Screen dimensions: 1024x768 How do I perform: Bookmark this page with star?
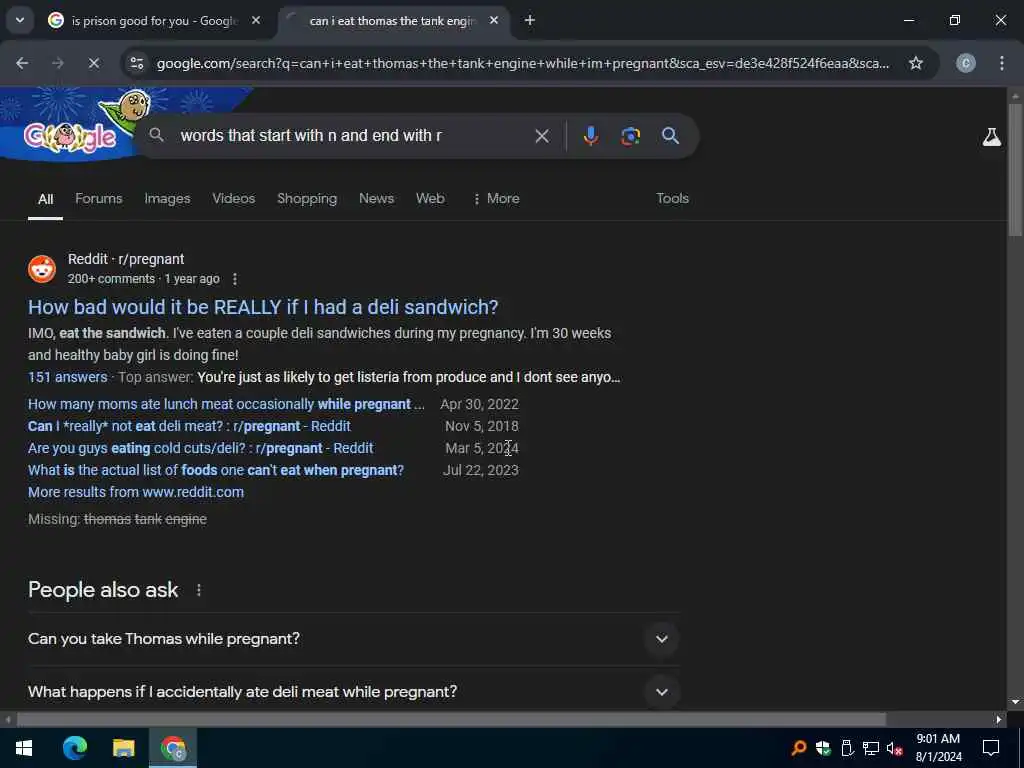click(916, 63)
